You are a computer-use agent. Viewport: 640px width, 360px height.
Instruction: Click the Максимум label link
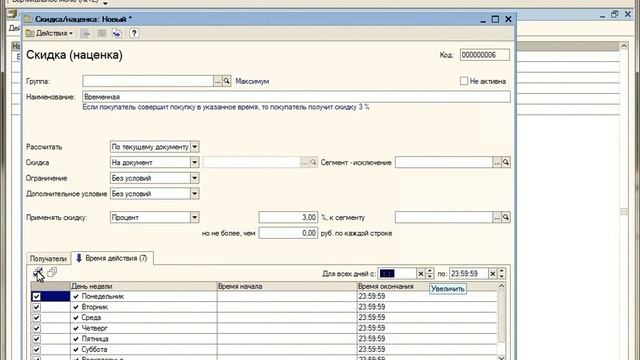click(x=252, y=81)
